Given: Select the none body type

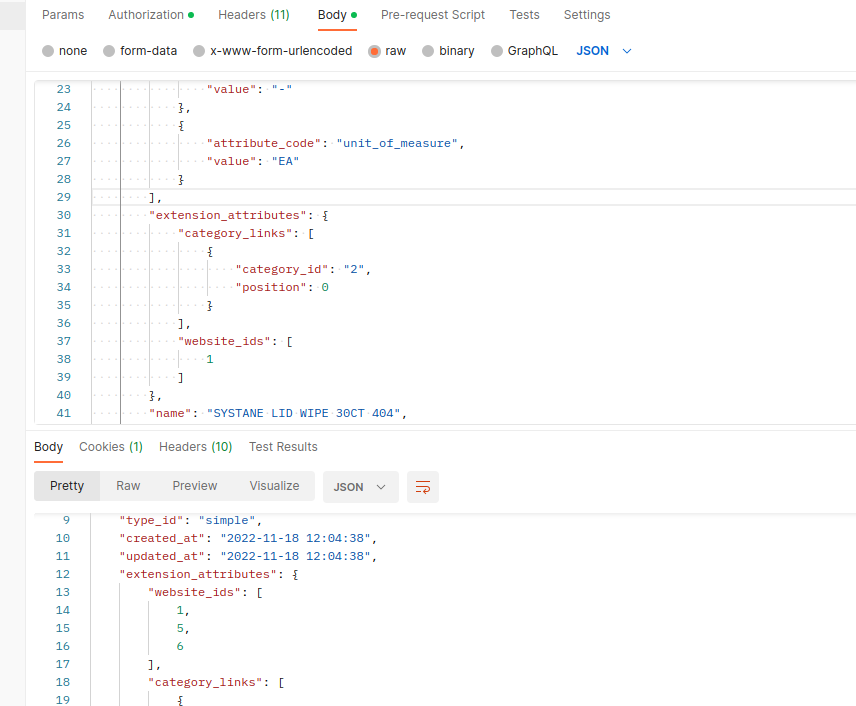Looking at the screenshot, I should point(64,51).
